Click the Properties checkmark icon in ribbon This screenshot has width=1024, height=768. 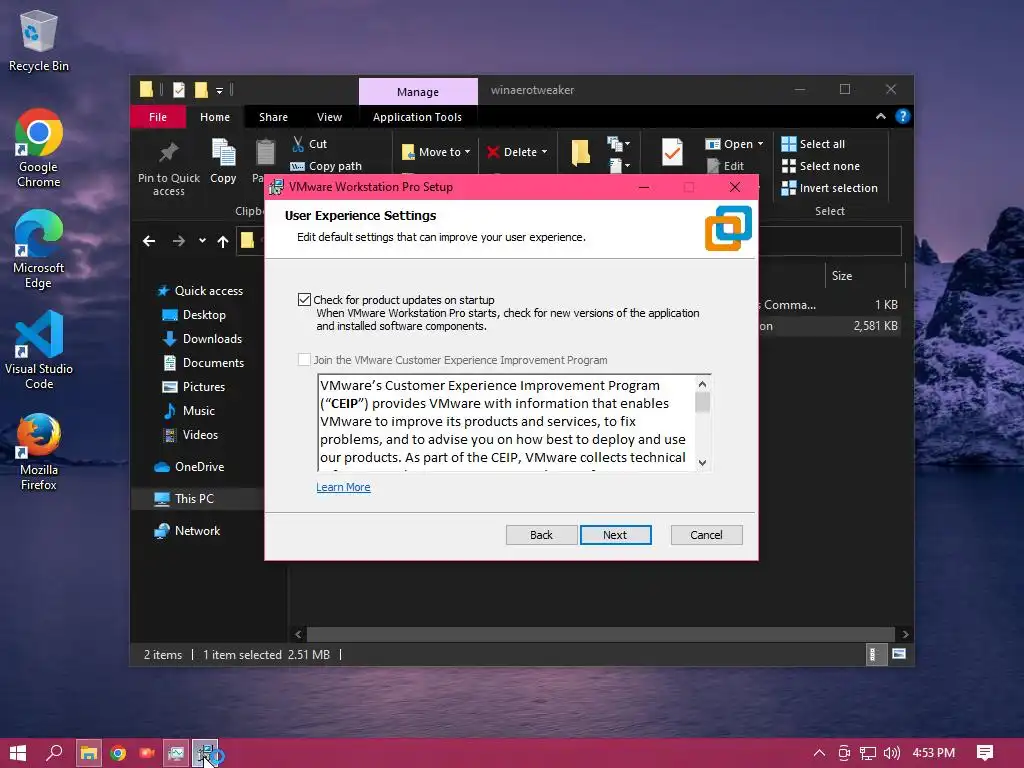coord(672,152)
